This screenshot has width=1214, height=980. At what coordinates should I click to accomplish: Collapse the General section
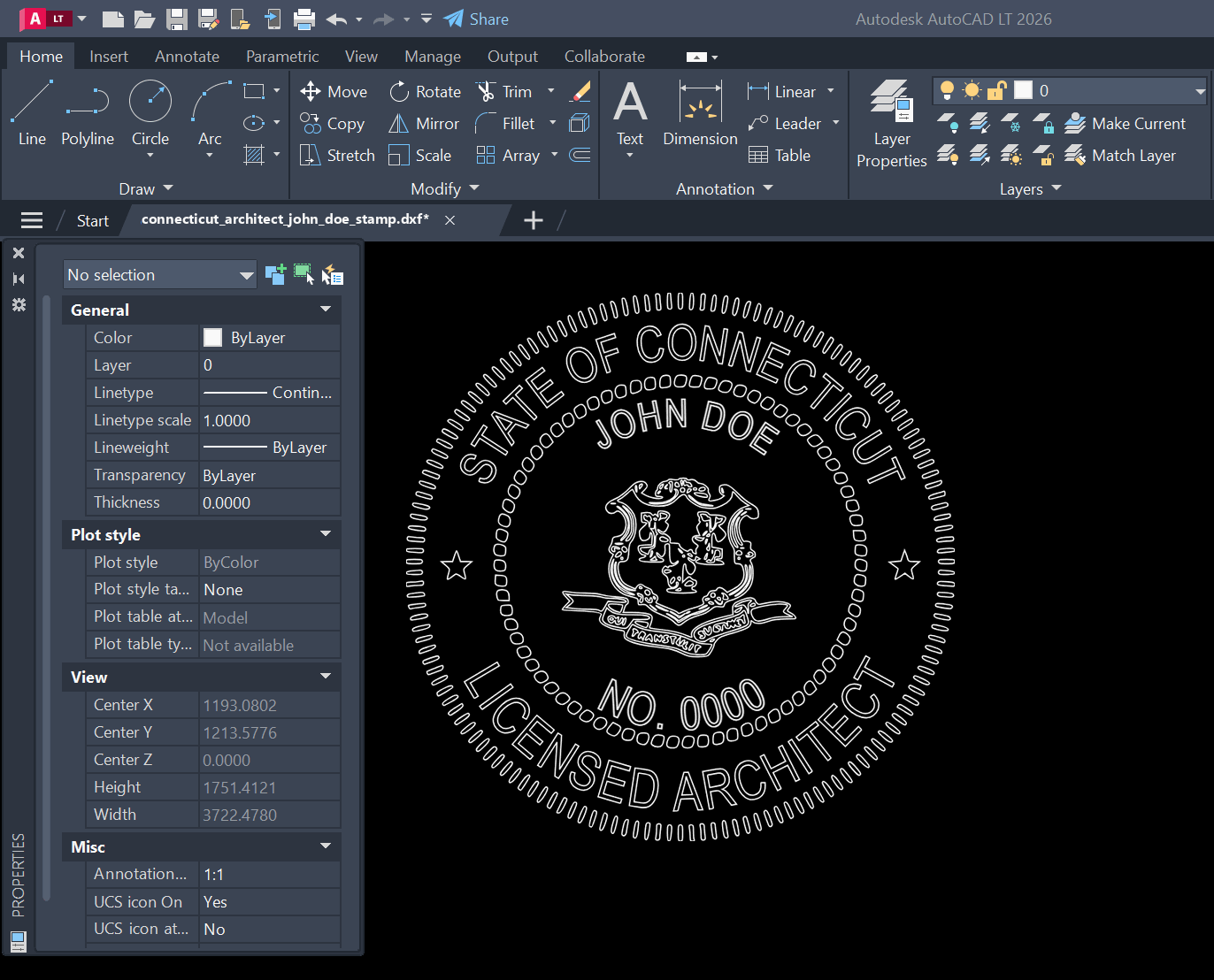pos(326,310)
